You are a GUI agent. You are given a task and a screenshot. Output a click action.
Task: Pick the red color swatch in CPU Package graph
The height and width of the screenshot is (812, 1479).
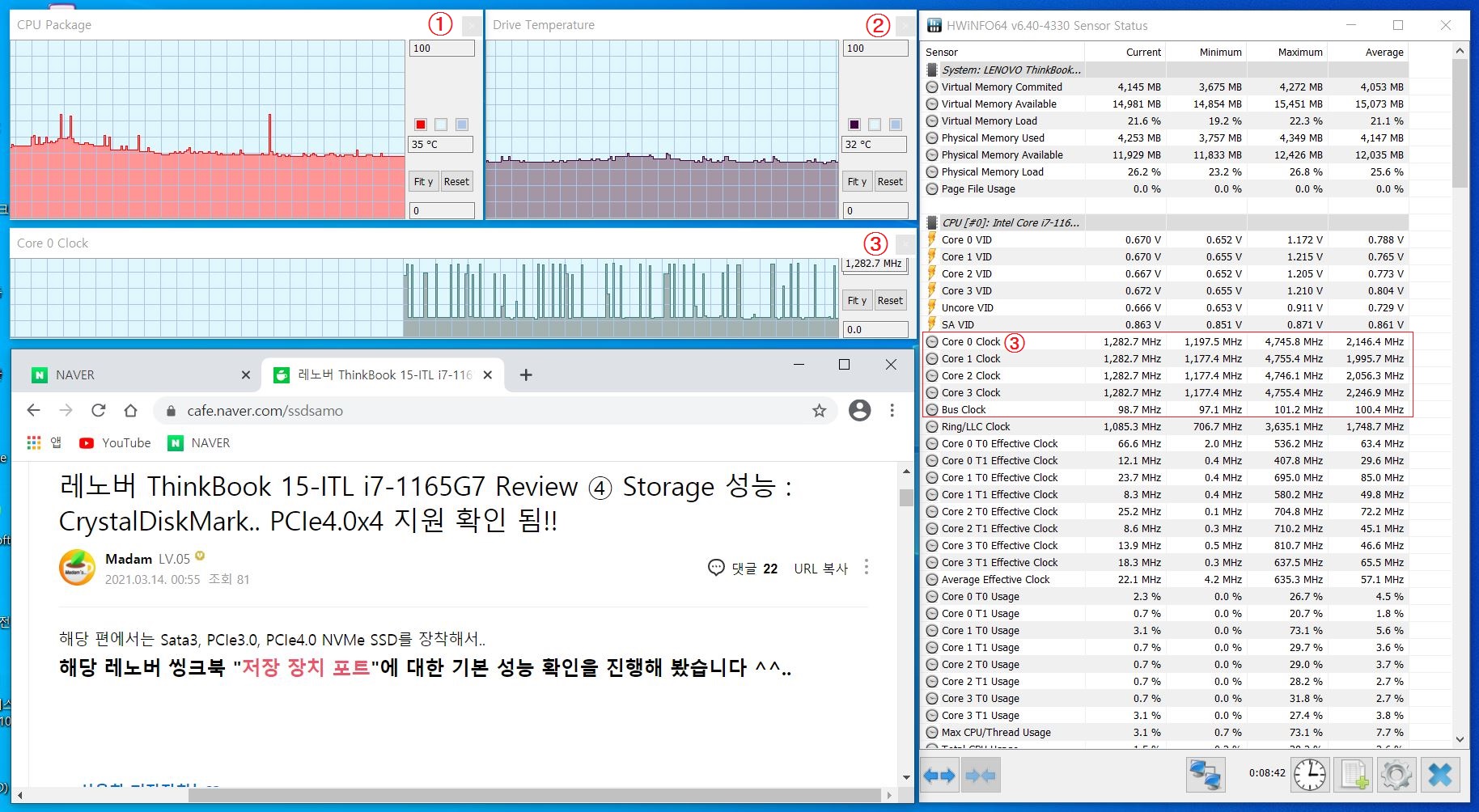pyautogui.click(x=421, y=124)
